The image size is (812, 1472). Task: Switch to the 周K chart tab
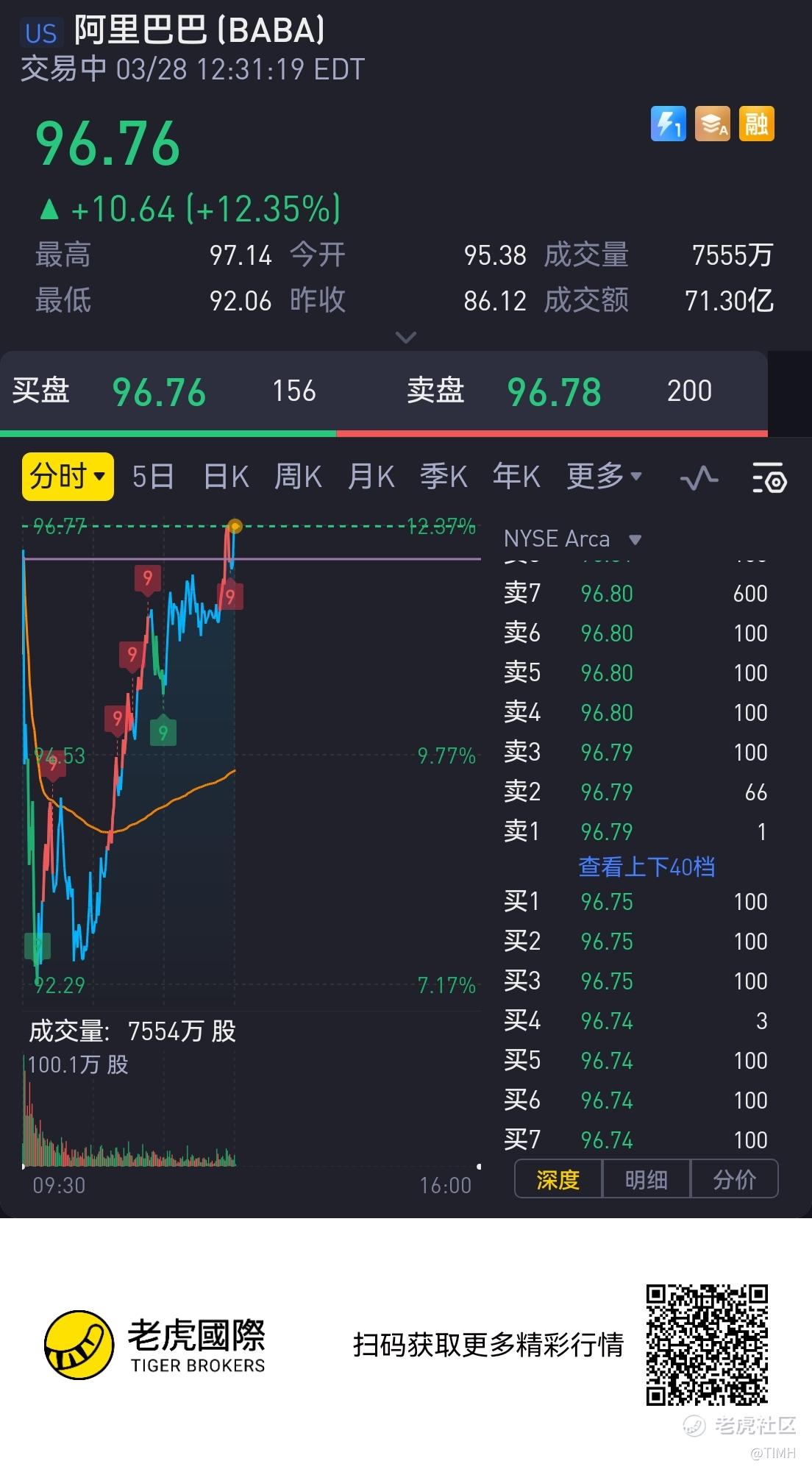coord(298,477)
